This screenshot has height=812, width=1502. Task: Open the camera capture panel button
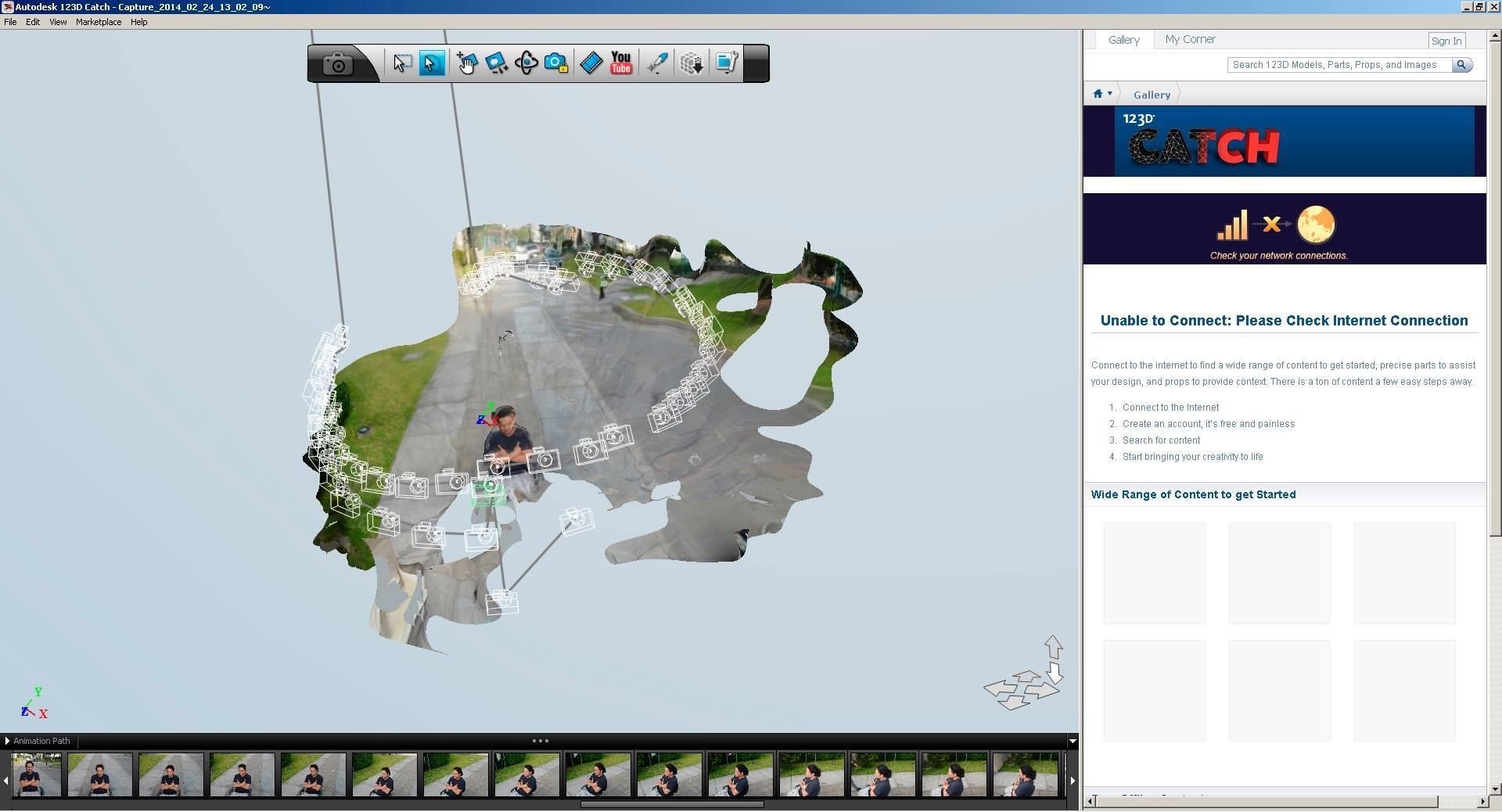(338, 63)
